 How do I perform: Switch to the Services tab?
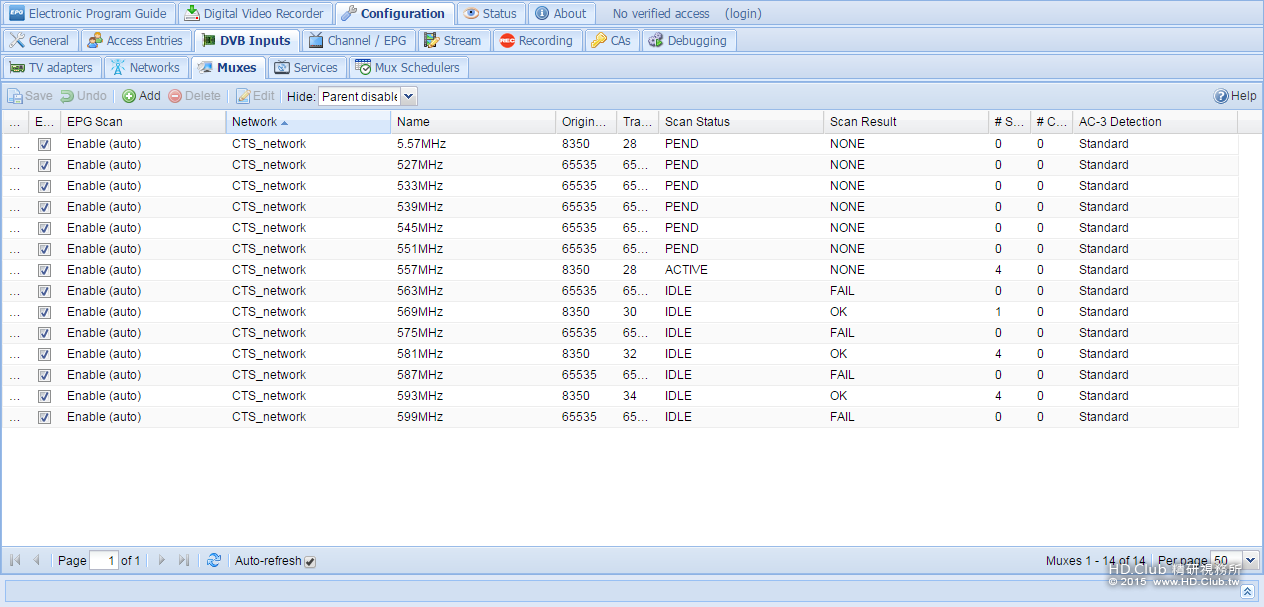(306, 68)
